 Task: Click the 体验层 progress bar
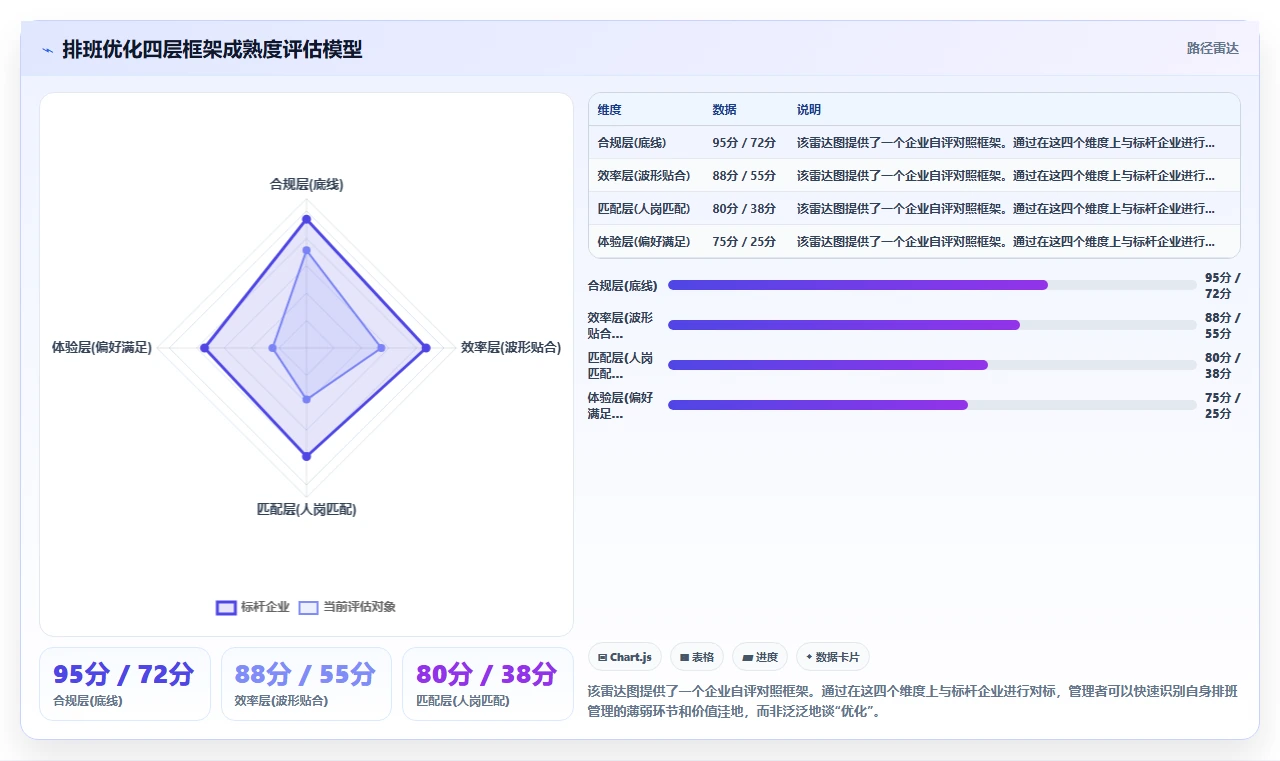(932, 405)
